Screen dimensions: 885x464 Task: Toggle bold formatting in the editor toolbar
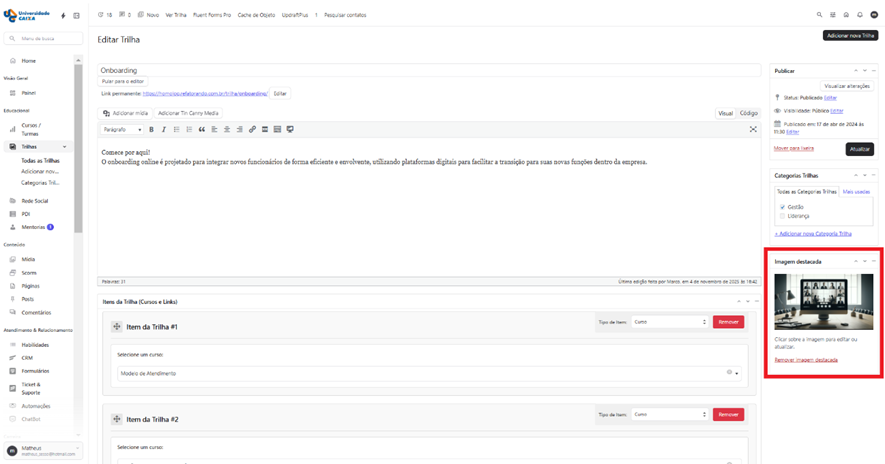pos(151,129)
